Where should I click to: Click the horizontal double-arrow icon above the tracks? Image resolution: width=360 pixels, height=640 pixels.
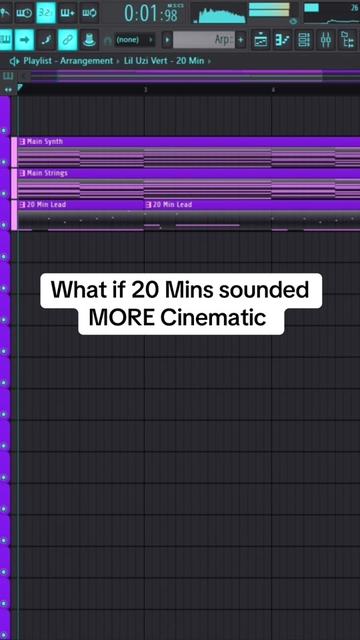point(8,89)
